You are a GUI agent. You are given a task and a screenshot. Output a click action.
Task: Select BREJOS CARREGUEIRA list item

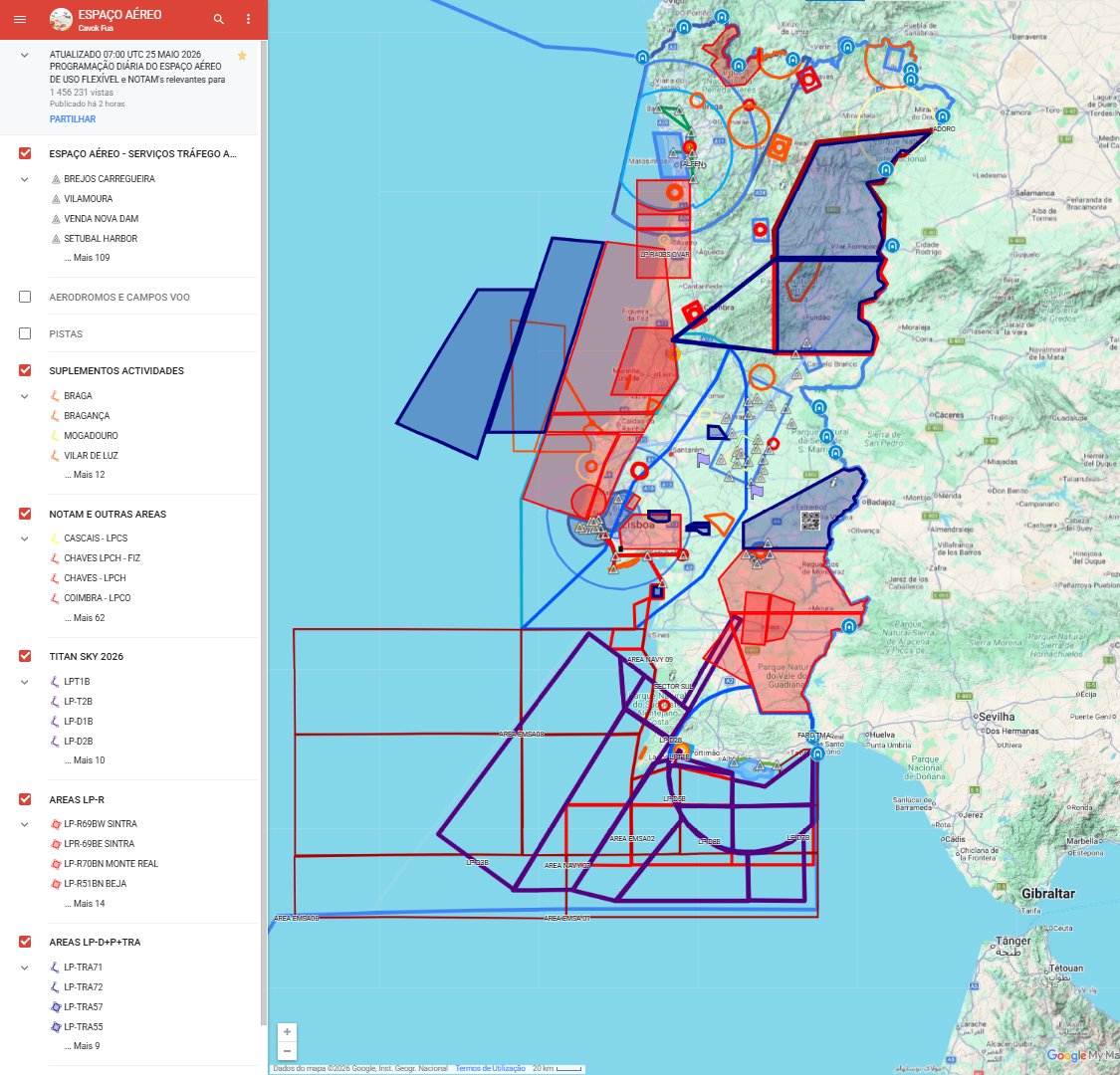[110, 178]
